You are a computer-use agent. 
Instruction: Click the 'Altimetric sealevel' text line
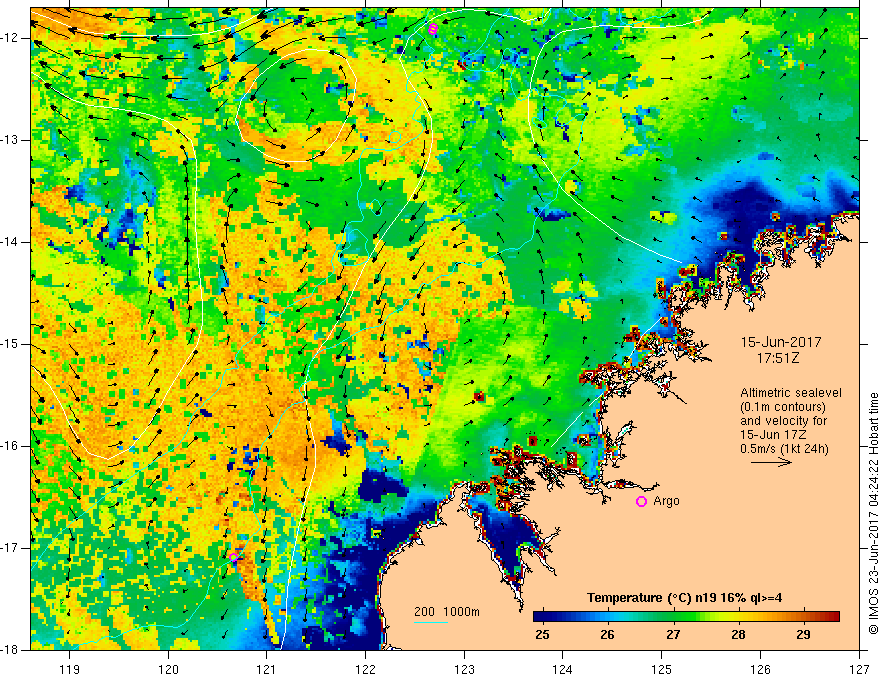tap(791, 393)
